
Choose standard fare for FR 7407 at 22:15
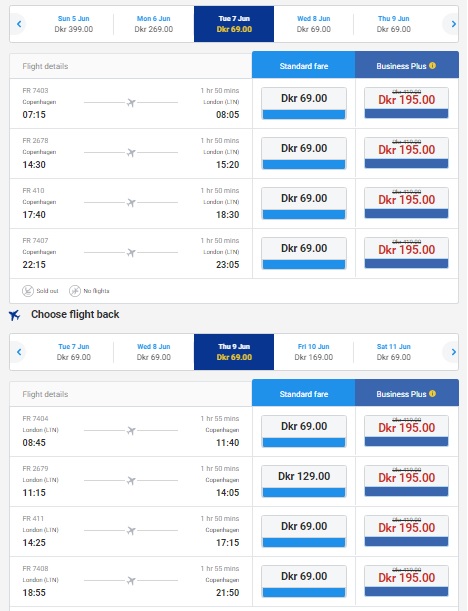pos(304,253)
